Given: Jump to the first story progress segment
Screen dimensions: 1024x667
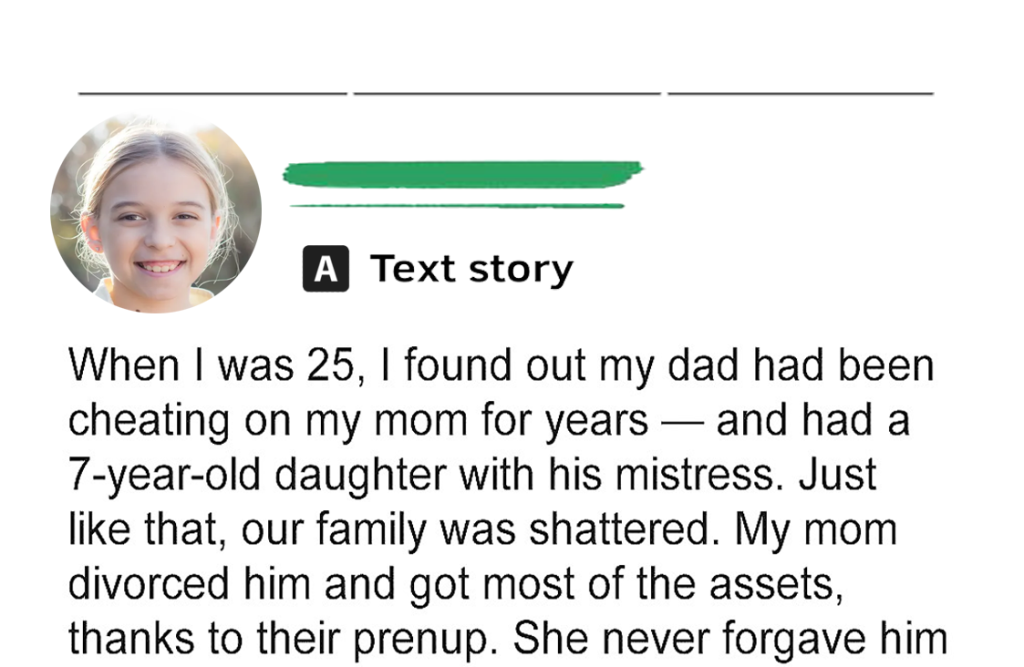Looking at the screenshot, I should click(x=212, y=93).
